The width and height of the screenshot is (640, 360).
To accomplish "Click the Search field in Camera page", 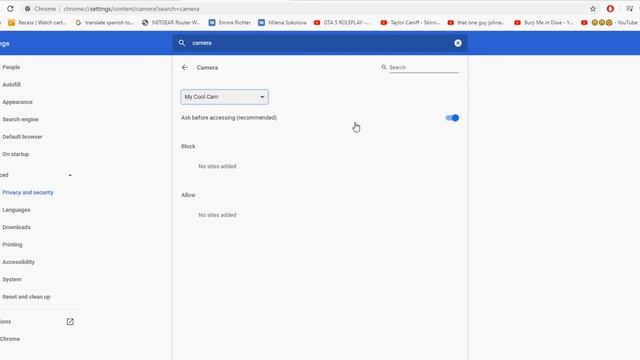I will [x=424, y=67].
